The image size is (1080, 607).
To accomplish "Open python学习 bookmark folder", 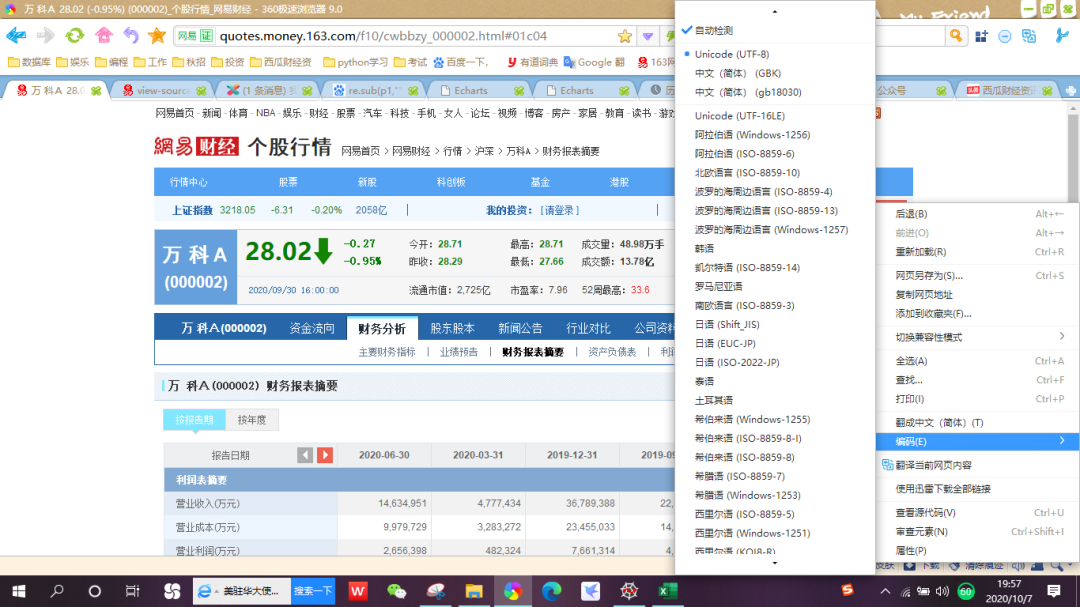I will coord(355,62).
